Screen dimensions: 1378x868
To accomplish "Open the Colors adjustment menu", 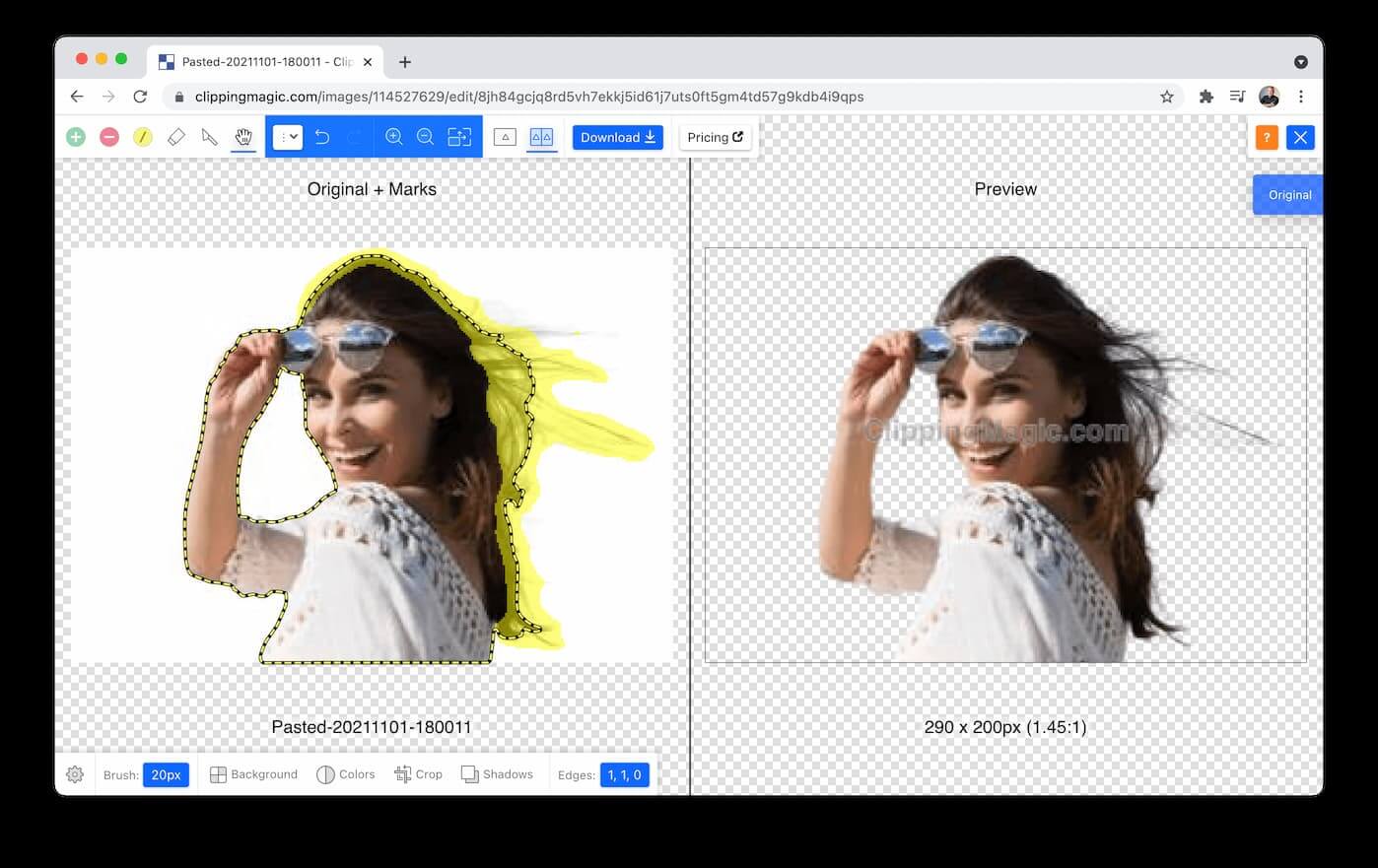I will (x=345, y=774).
